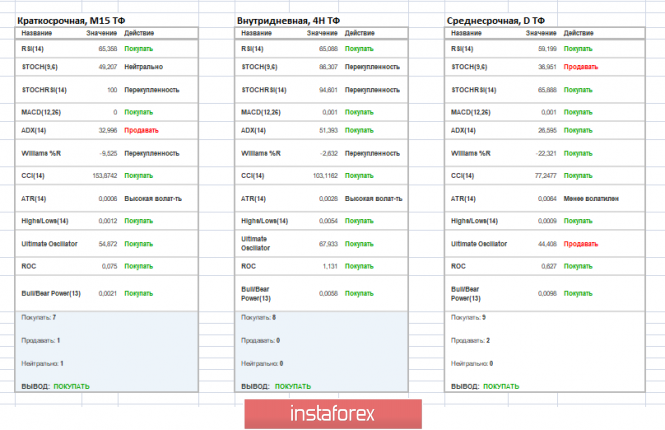
Task: Click Williams %R value -2,632 in 4H table
Action: click(329, 153)
